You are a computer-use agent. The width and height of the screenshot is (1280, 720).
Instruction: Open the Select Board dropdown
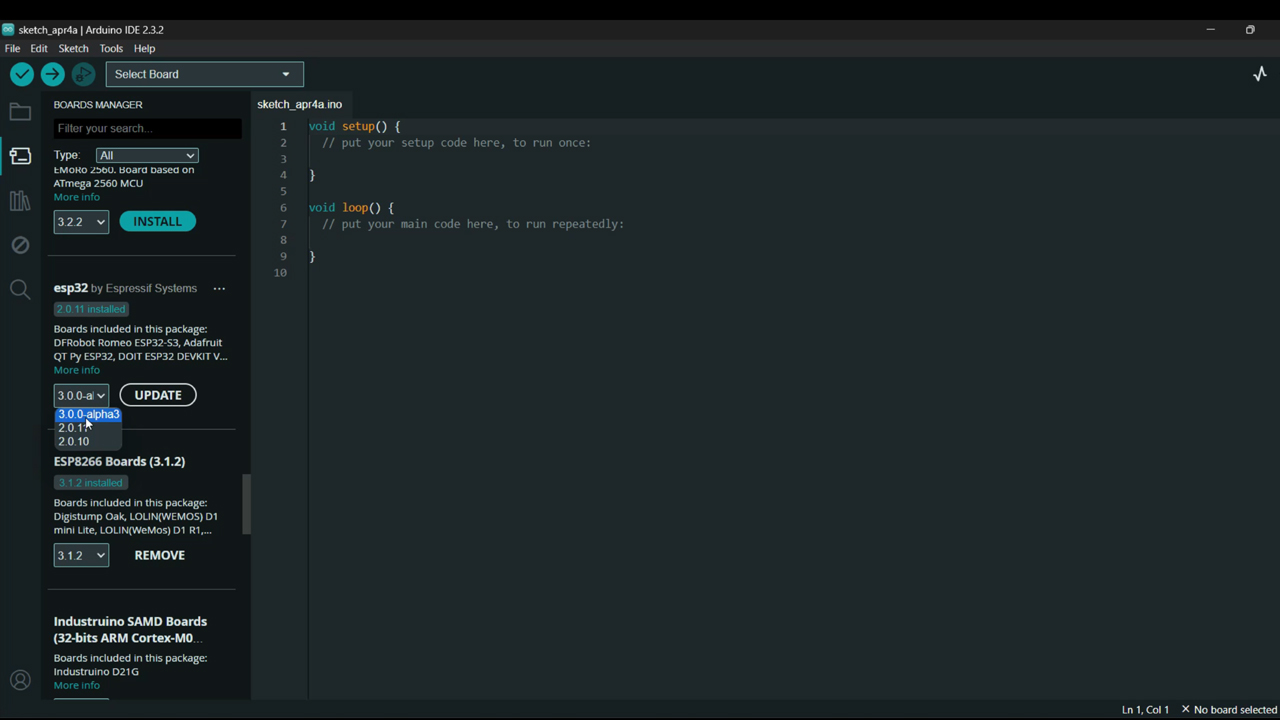tap(205, 74)
